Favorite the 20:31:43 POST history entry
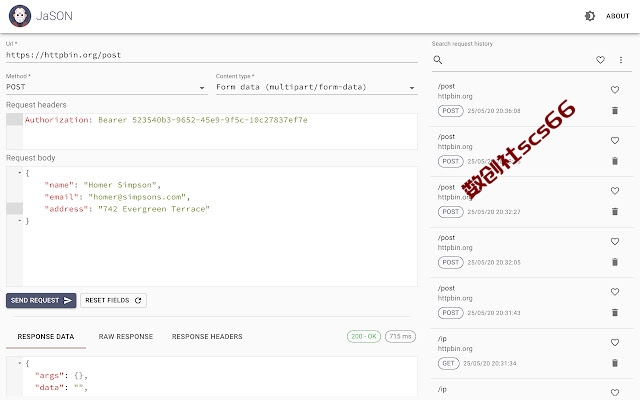Screen dimensions: 640x400 [x=615, y=292]
